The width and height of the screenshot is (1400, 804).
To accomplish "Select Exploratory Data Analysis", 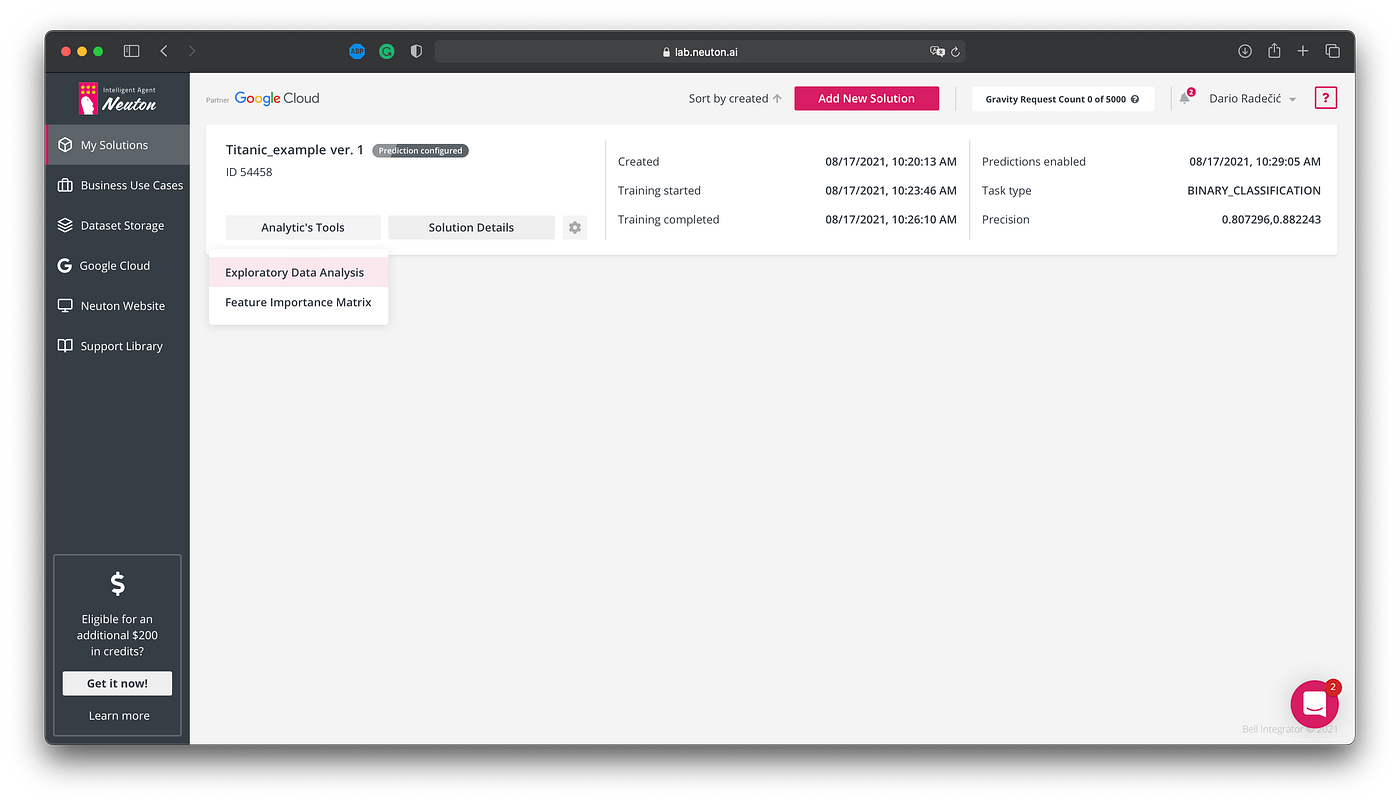I will (x=294, y=271).
